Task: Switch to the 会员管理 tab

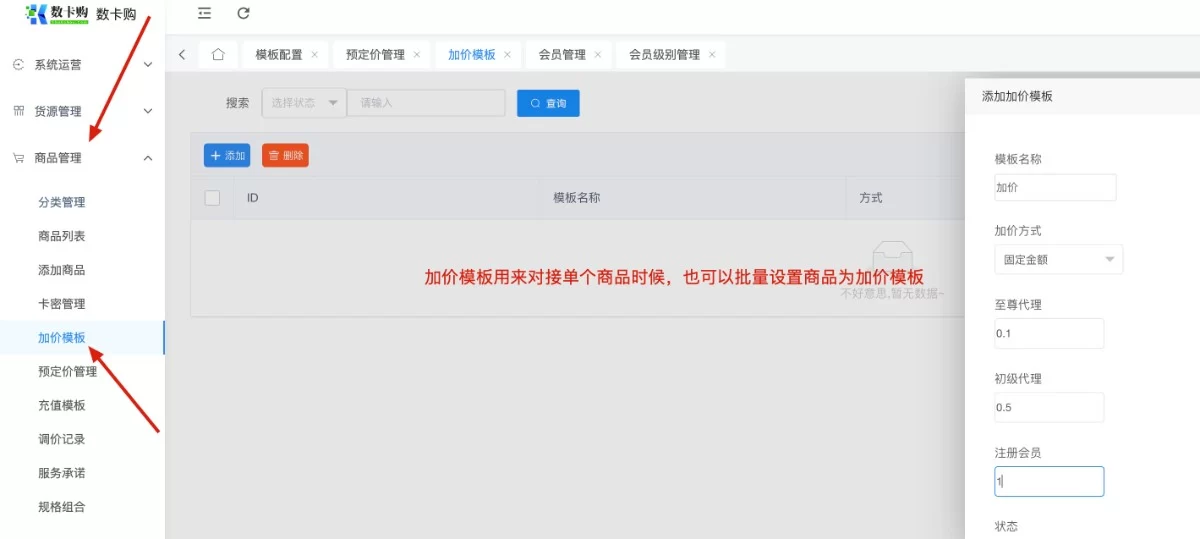Action: tap(562, 55)
